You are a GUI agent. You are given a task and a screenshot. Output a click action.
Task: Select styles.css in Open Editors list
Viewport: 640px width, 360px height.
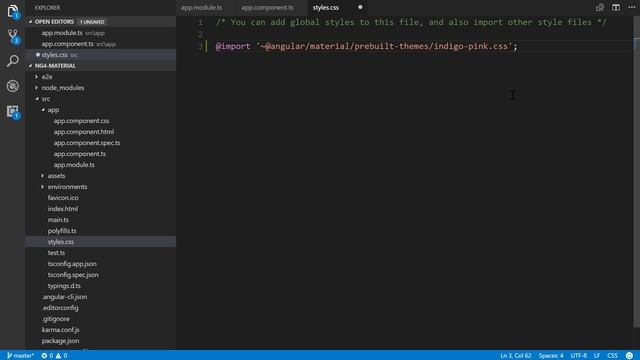coord(101,55)
